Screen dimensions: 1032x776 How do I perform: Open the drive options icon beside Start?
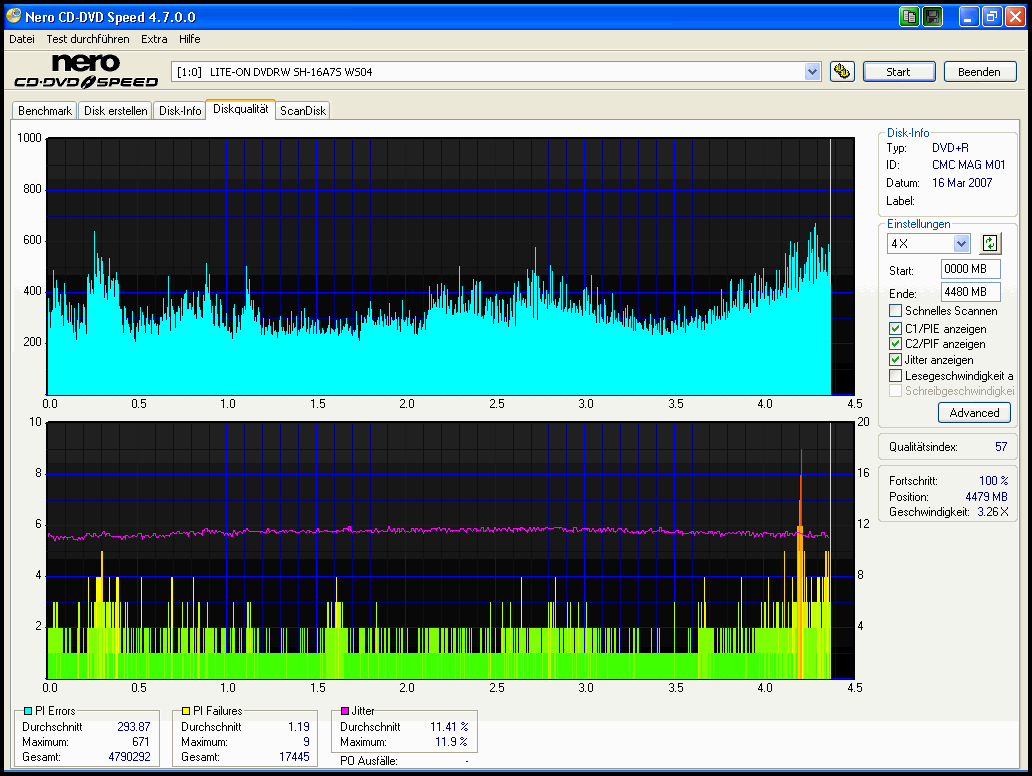(x=842, y=71)
